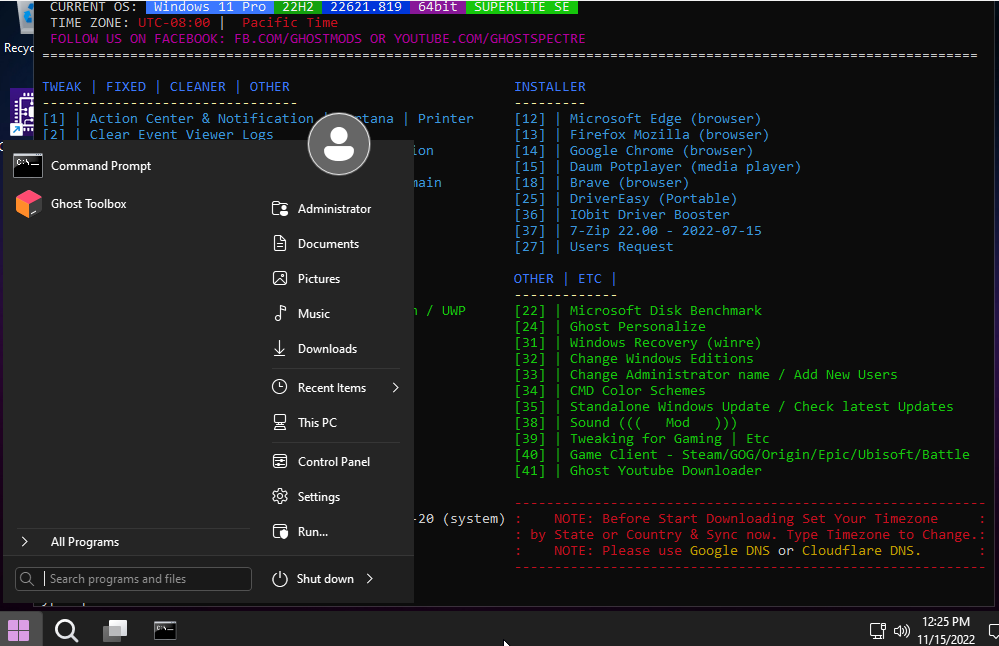Expand All Programs list
The width and height of the screenshot is (999, 646).
click(85, 542)
